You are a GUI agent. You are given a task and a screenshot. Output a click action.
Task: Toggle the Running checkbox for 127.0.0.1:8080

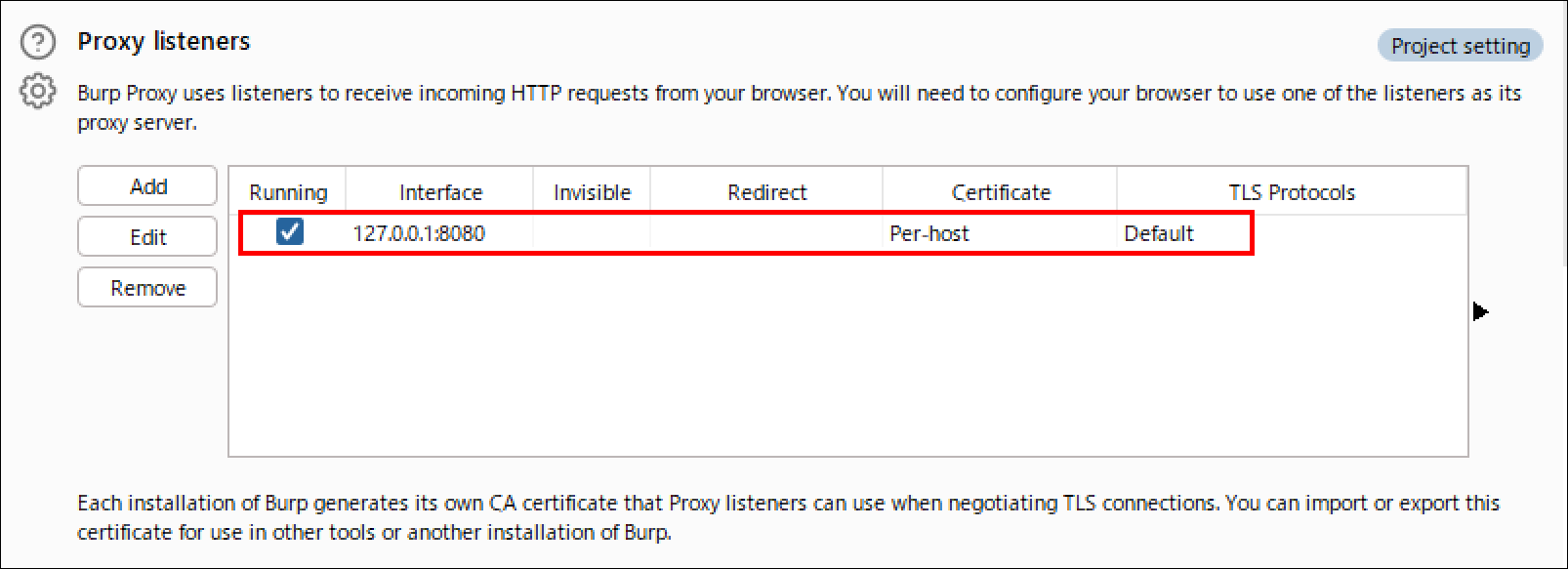290,232
